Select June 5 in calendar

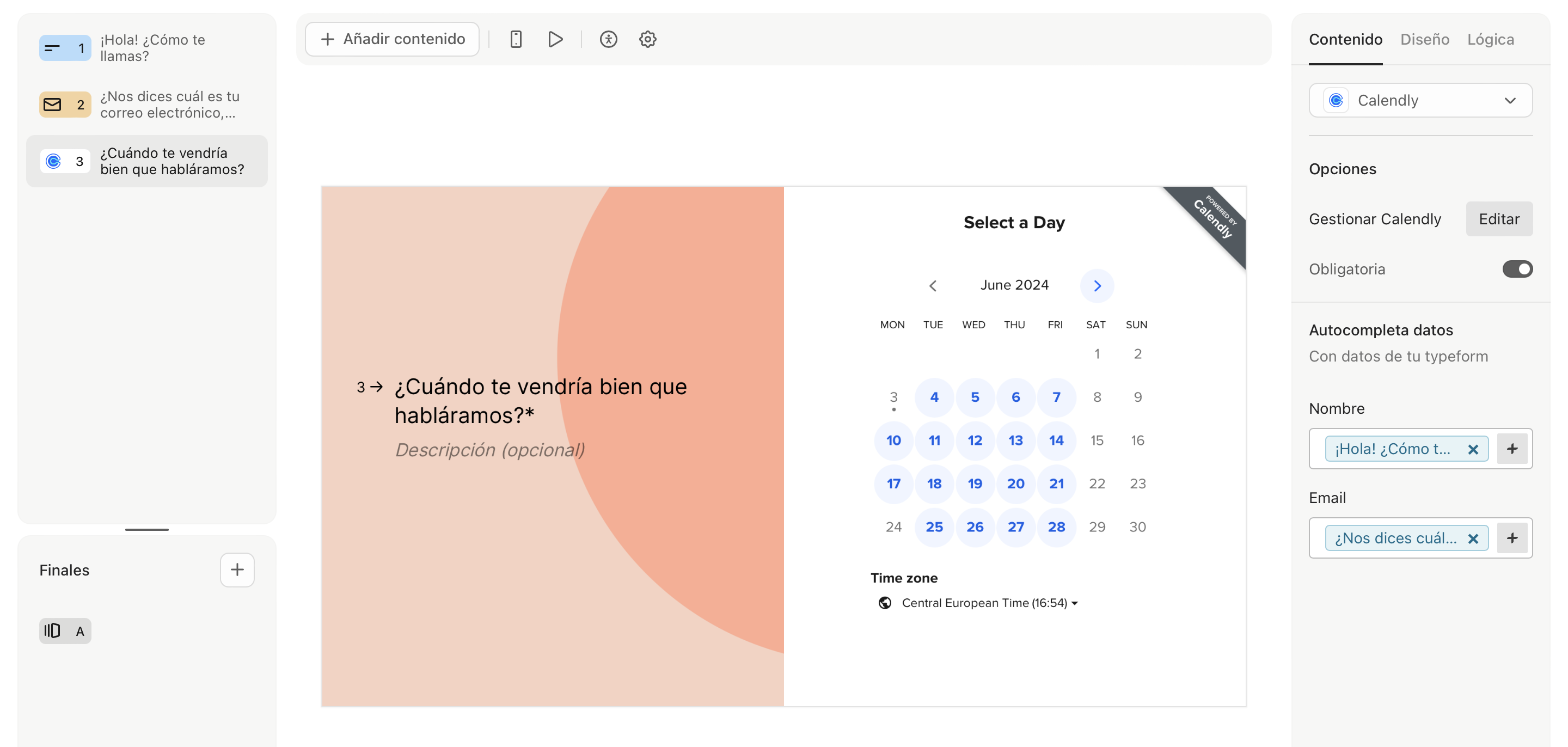975,397
